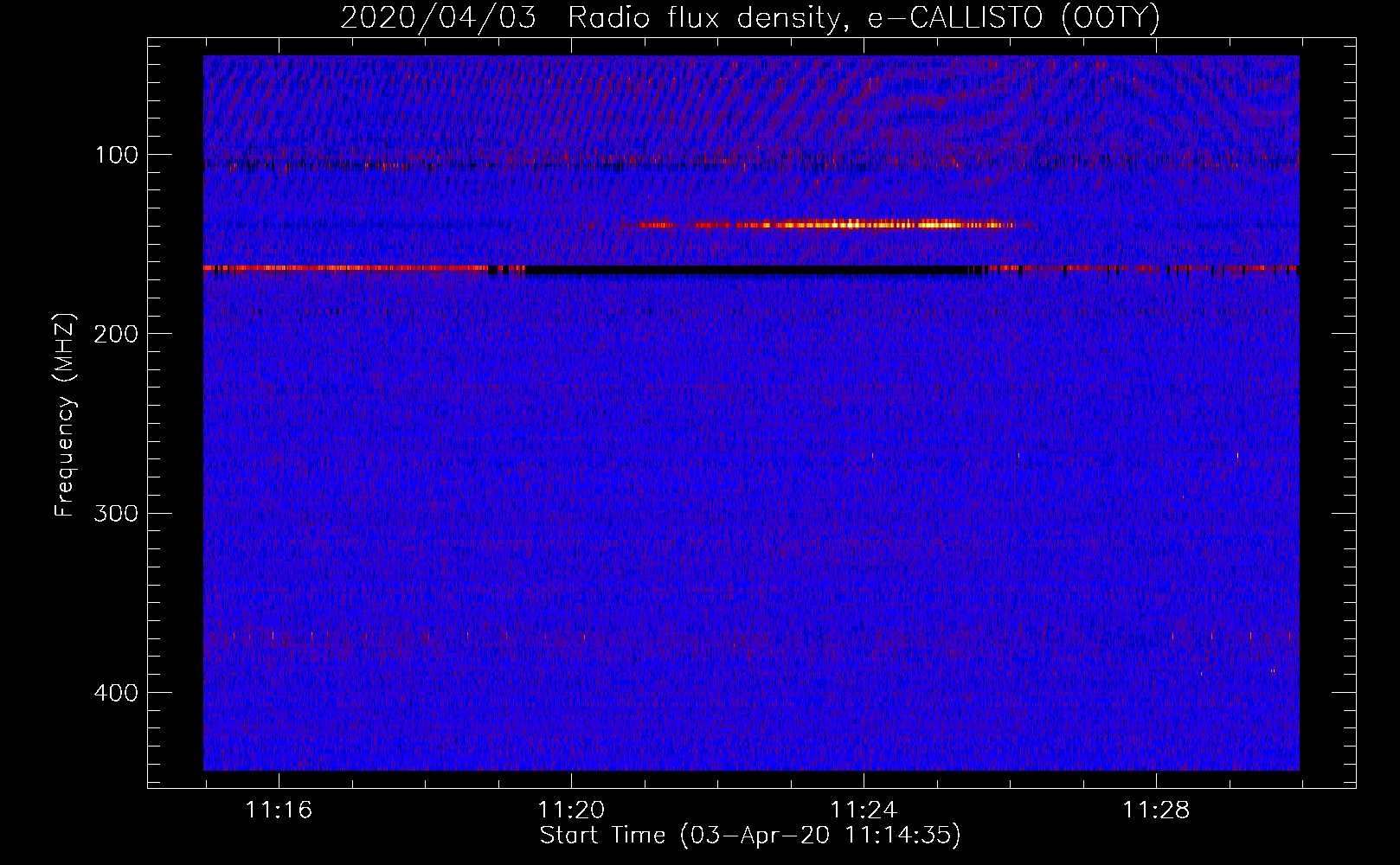Click the 11:28 time tick label
This screenshot has width=1400, height=865.
[1156, 811]
